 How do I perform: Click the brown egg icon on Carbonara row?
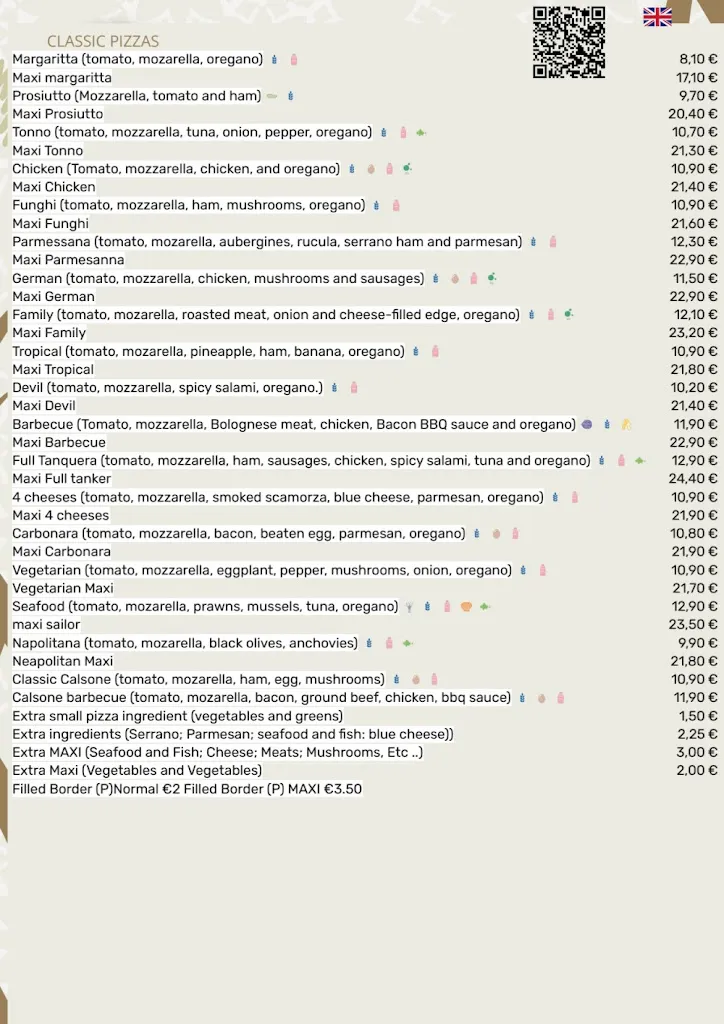point(496,534)
